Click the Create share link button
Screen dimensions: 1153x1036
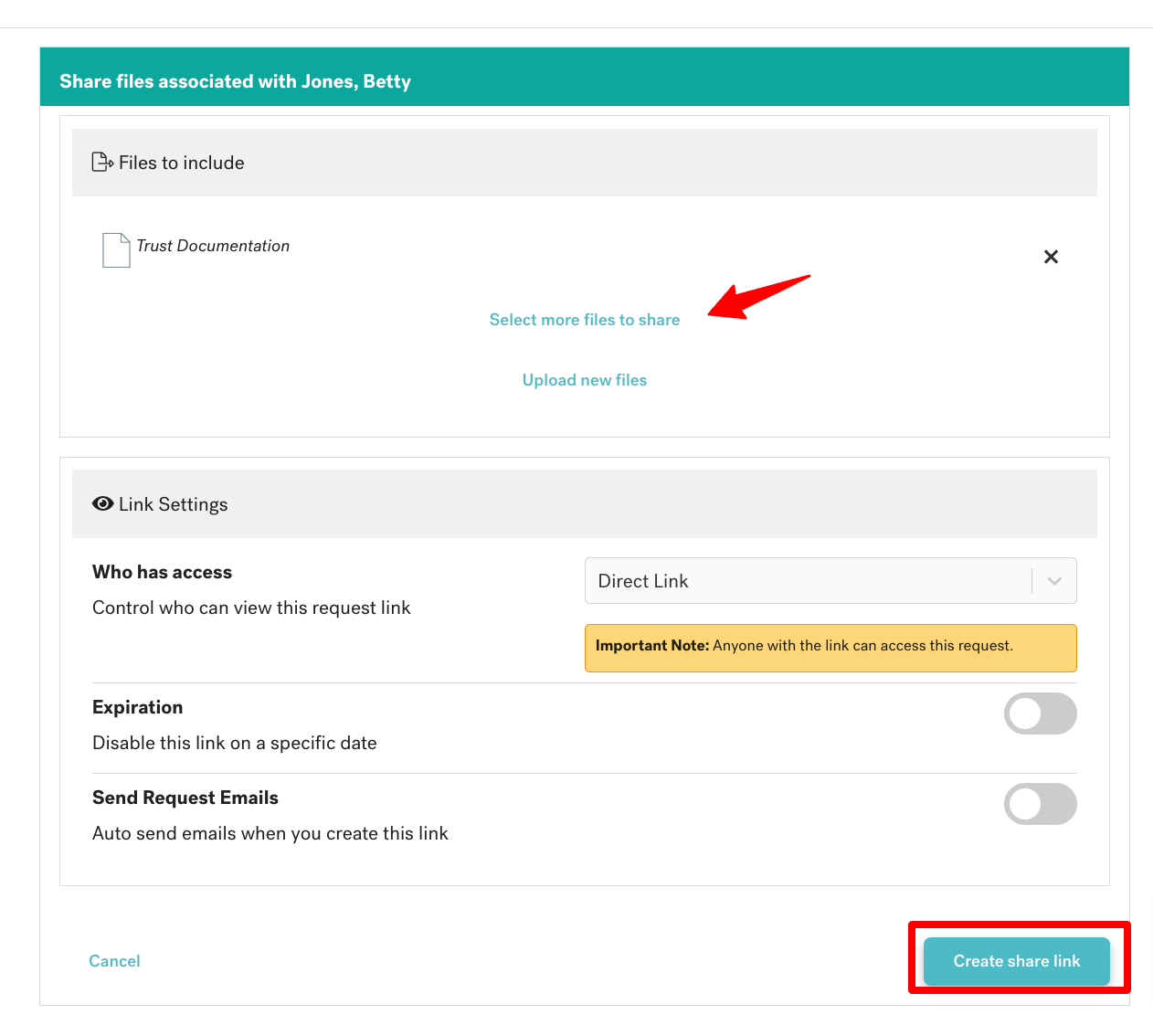pyautogui.click(x=1017, y=961)
